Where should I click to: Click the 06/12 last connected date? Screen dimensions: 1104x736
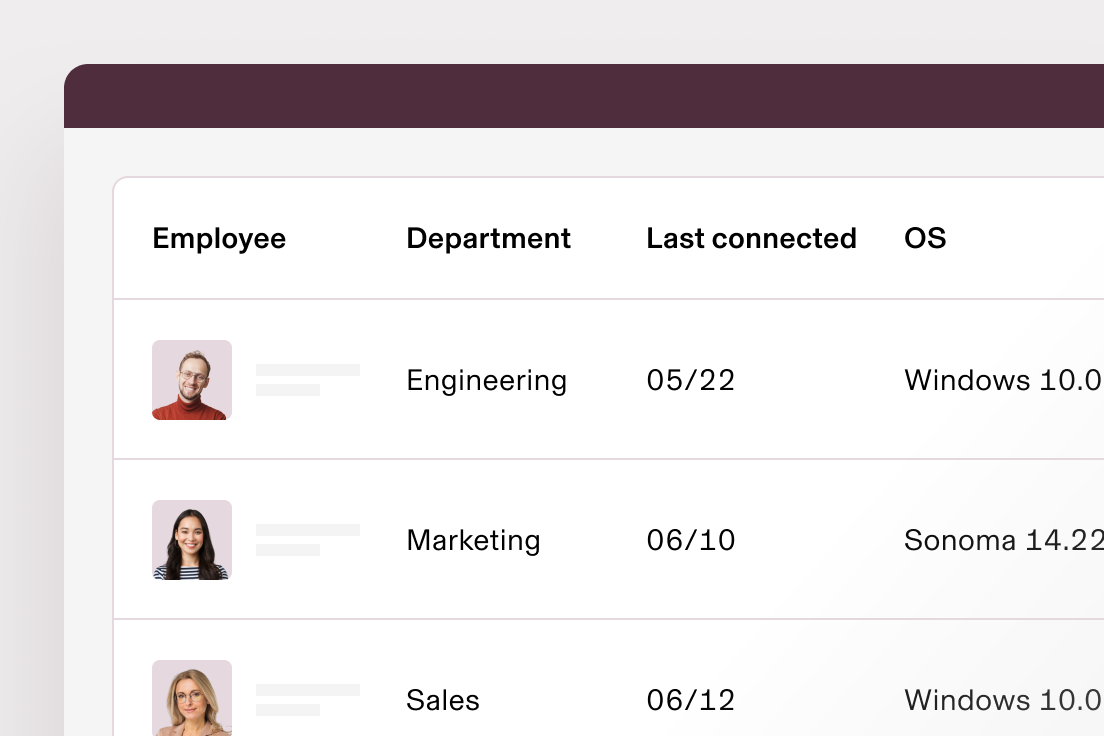point(691,700)
